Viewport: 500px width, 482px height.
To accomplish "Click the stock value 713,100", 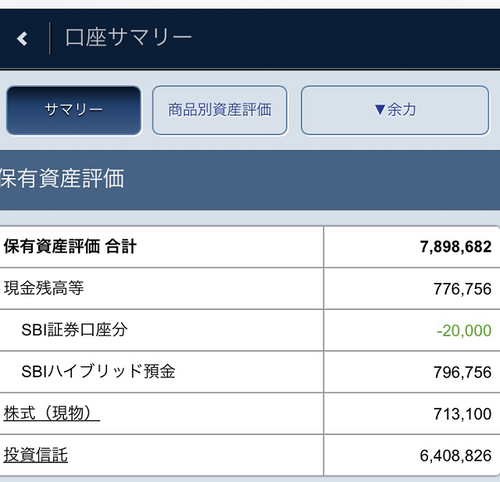I will (x=462, y=414).
